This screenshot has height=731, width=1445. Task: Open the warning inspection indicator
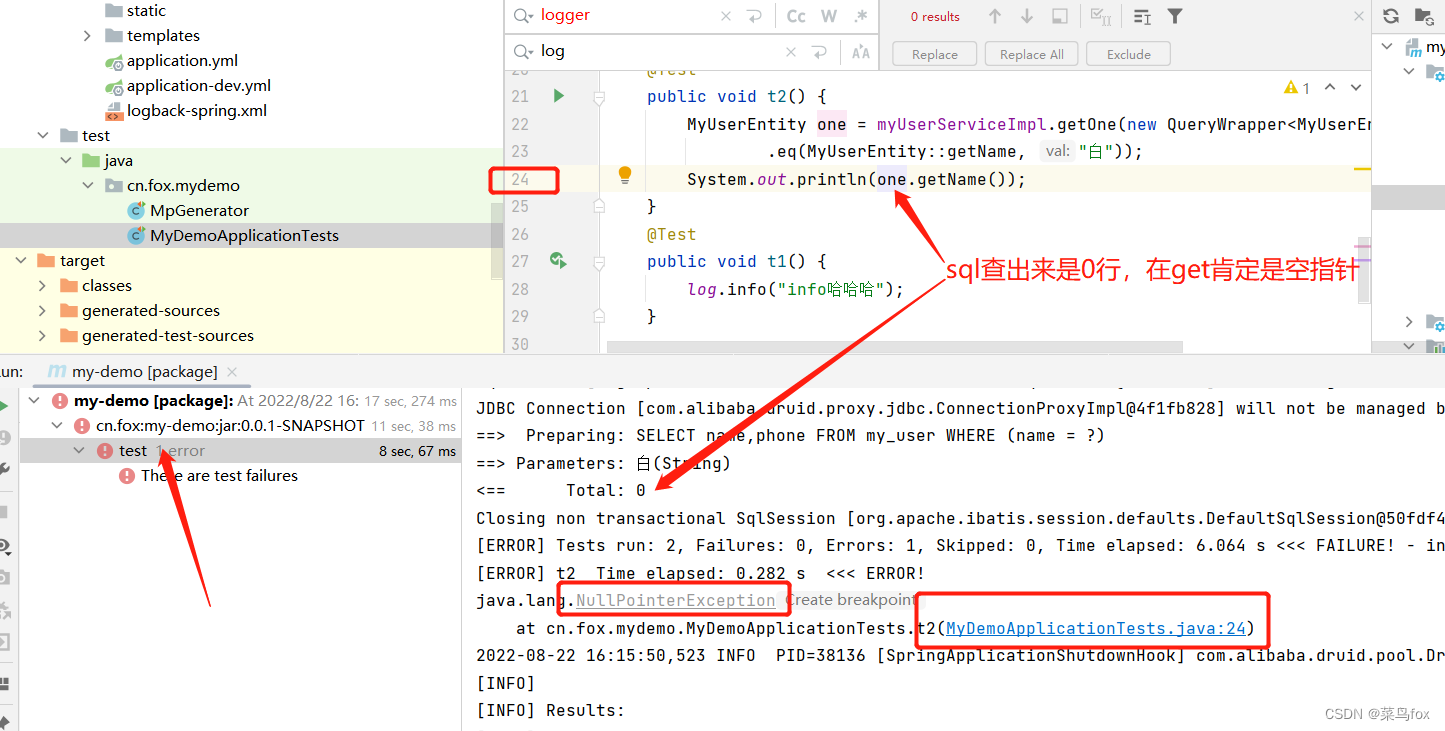(x=1297, y=88)
